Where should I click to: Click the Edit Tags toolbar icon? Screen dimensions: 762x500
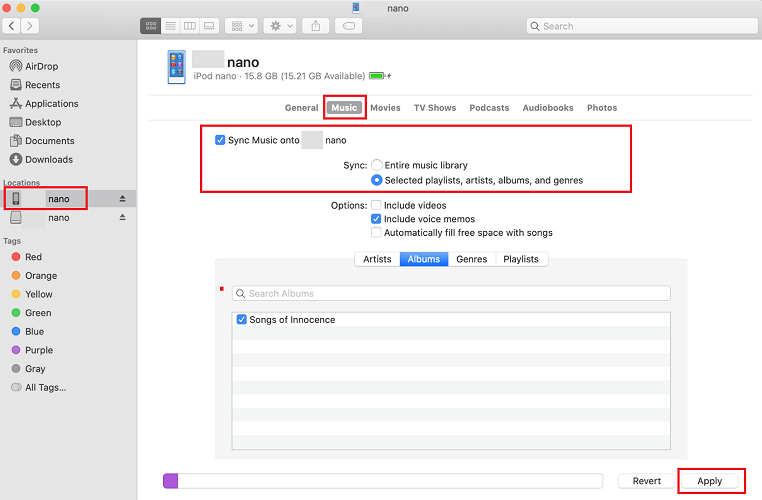point(348,26)
